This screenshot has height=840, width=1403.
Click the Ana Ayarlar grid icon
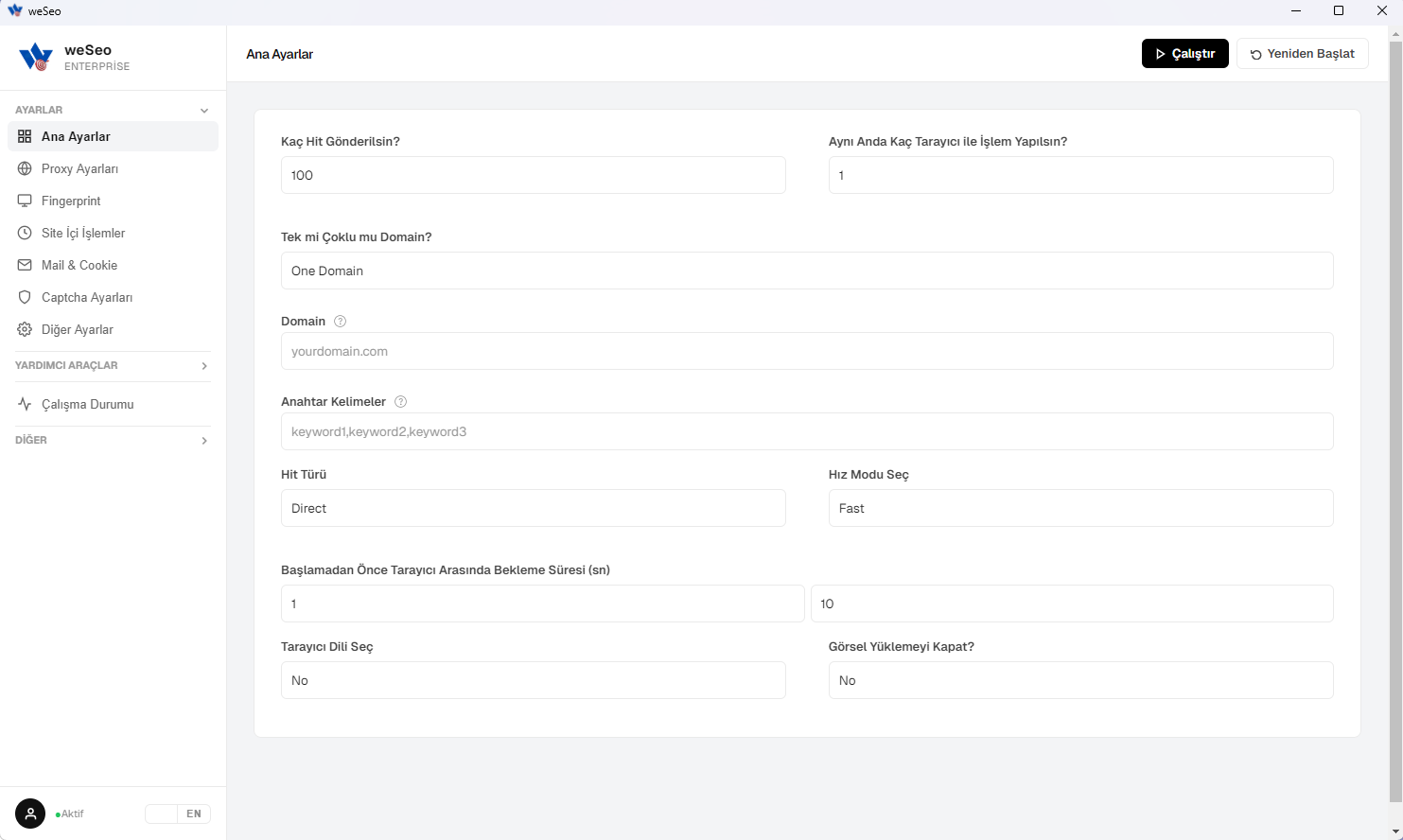(x=25, y=136)
